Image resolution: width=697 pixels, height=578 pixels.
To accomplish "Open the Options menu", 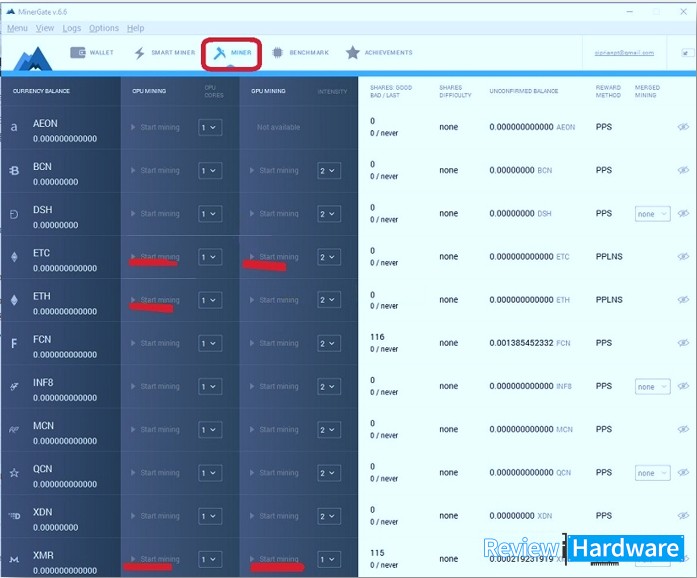I will (x=104, y=28).
